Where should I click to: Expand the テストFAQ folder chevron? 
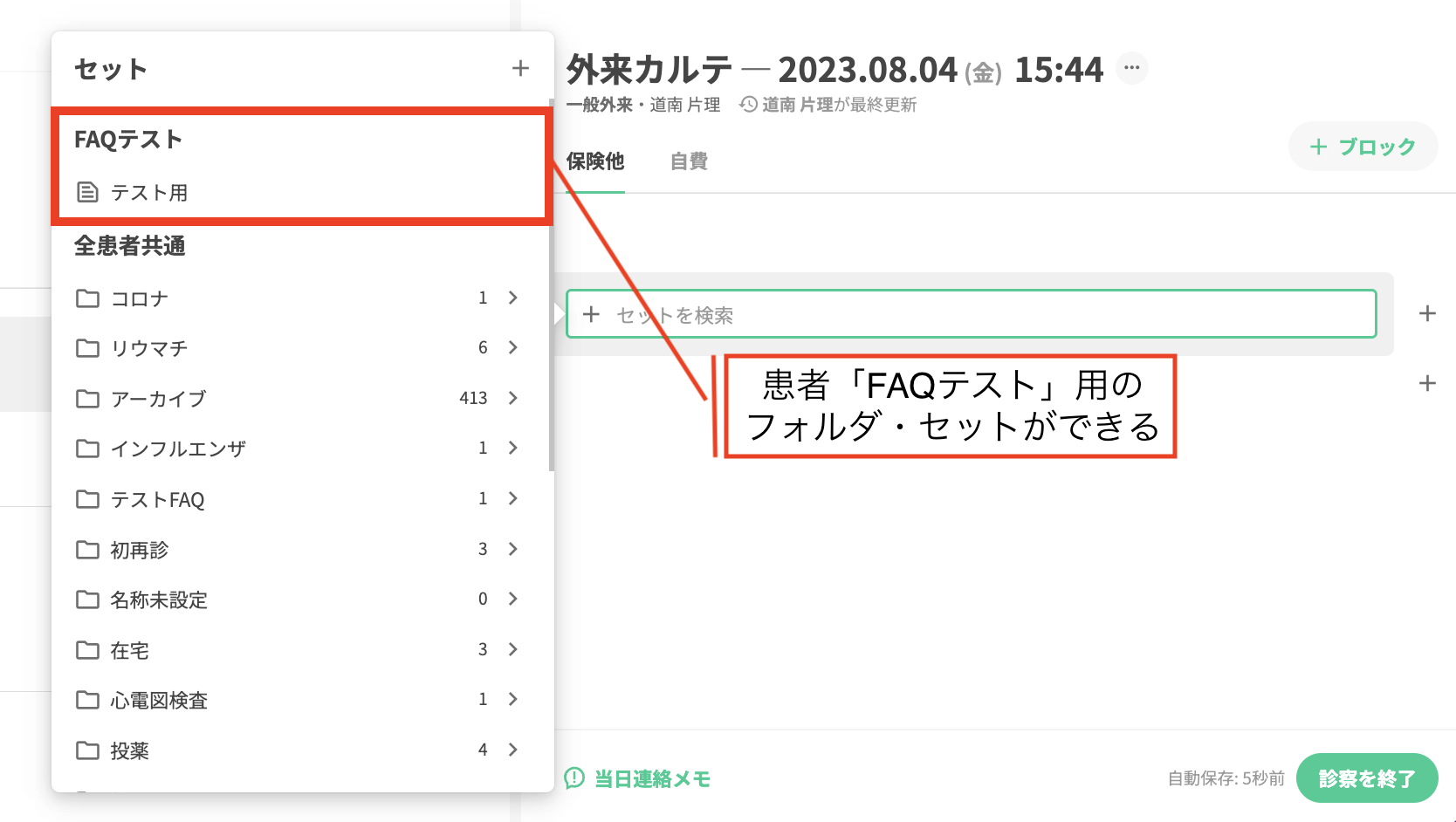pos(513,498)
